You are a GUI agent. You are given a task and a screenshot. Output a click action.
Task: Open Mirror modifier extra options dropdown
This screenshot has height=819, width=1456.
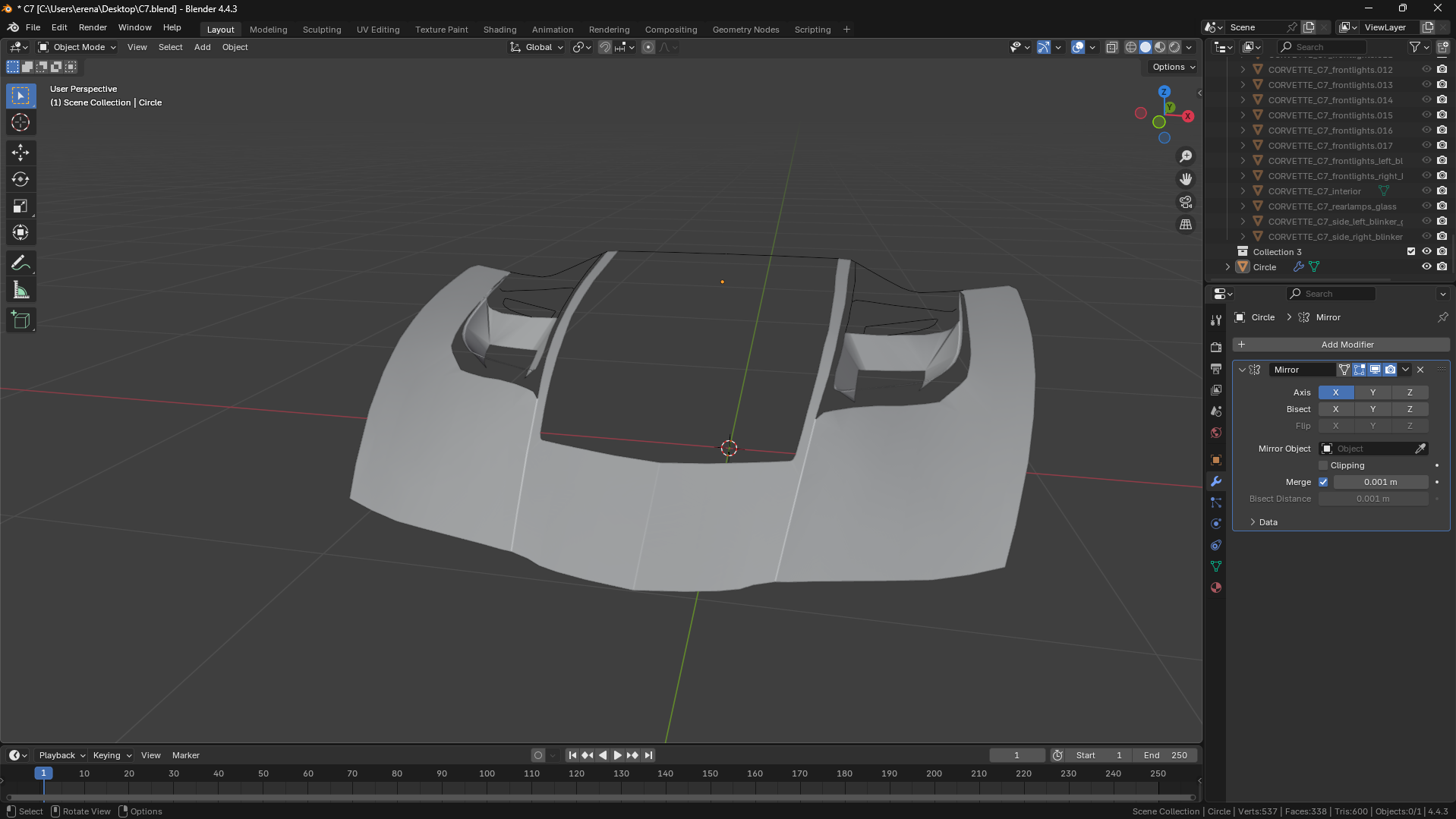(x=1406, y=370)
